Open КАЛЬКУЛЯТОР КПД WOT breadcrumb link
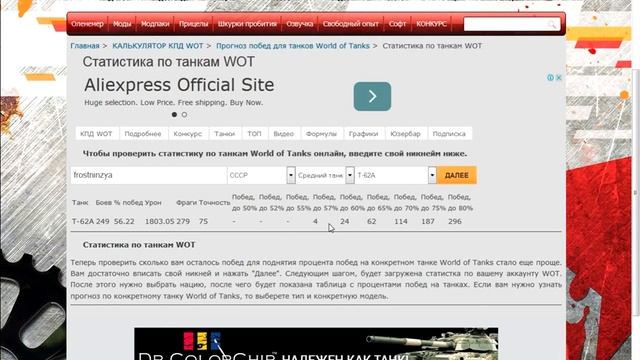The image size is (640, 360). 158,46
